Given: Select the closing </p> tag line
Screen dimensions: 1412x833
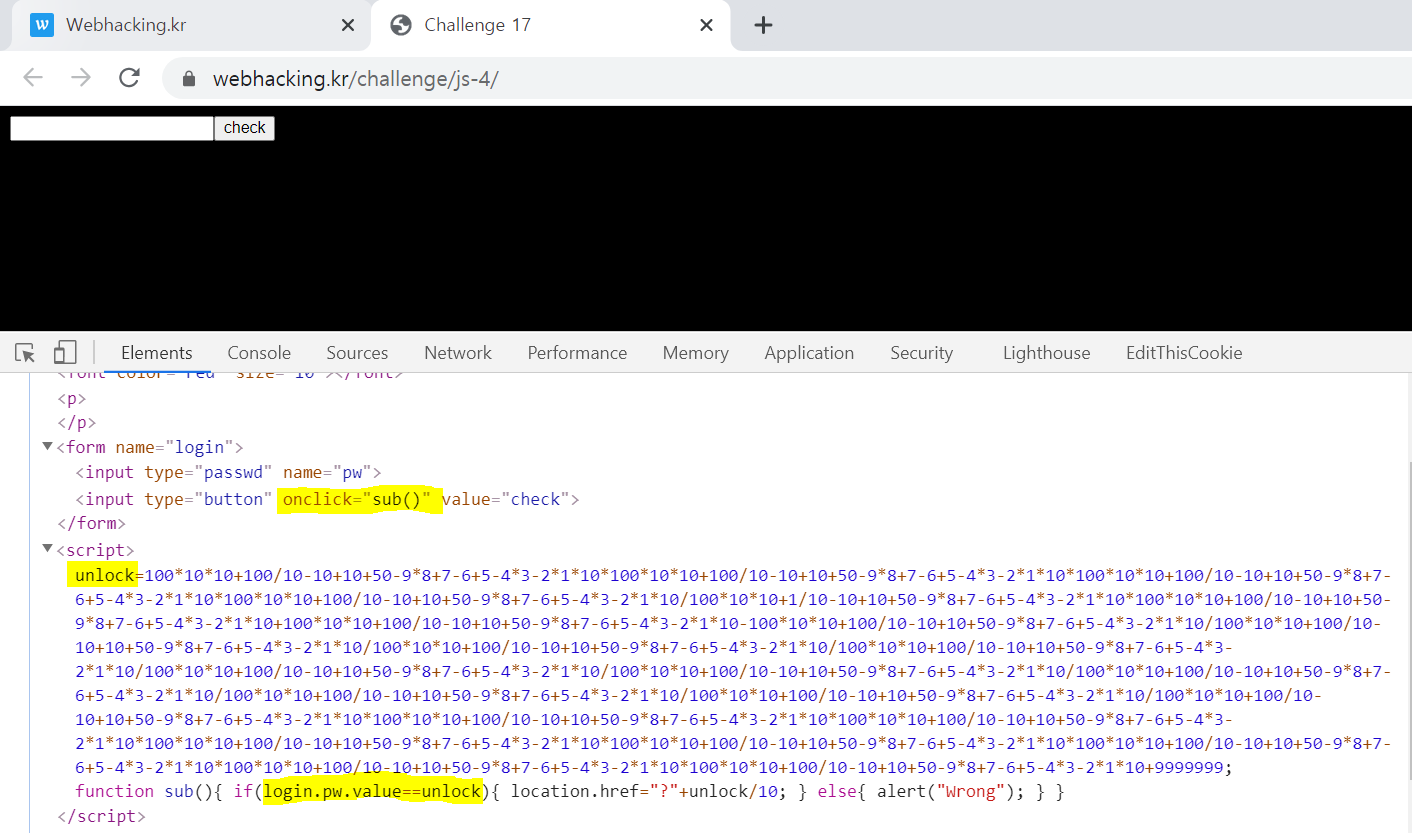Looking at the screenshot, I should (76, 422).
